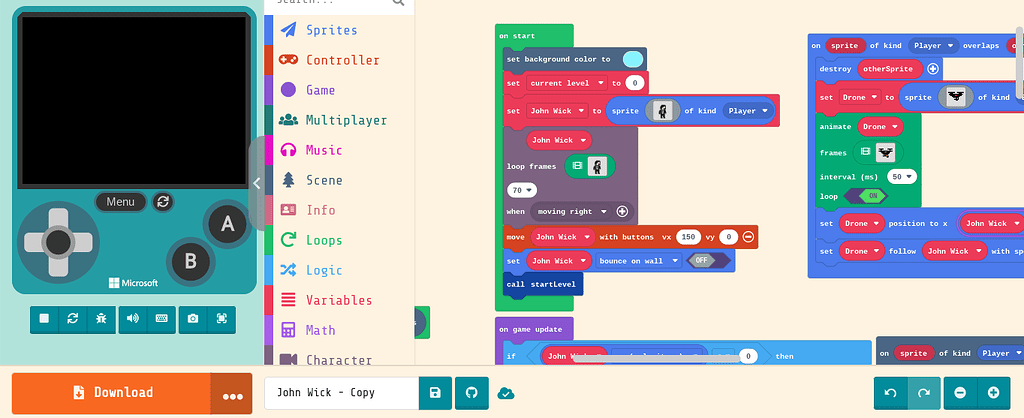Image resolution: width=1024 pixels, height=418 pixels.
Task: Select the 'call startLevel' block
Action: pos(543,284)
